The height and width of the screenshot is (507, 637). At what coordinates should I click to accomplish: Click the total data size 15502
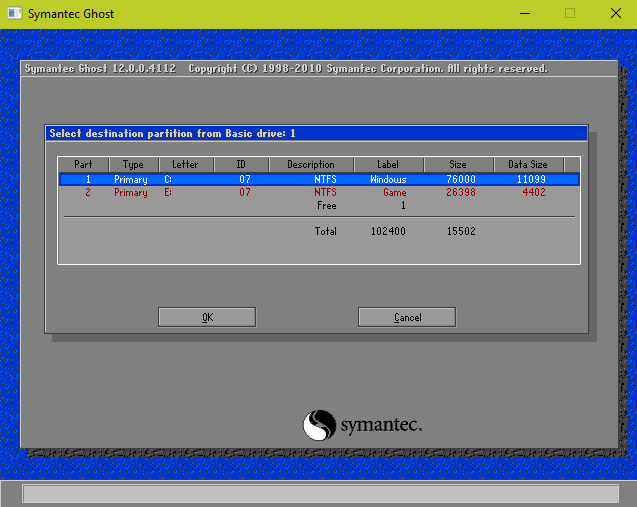(x=461, y=231)
